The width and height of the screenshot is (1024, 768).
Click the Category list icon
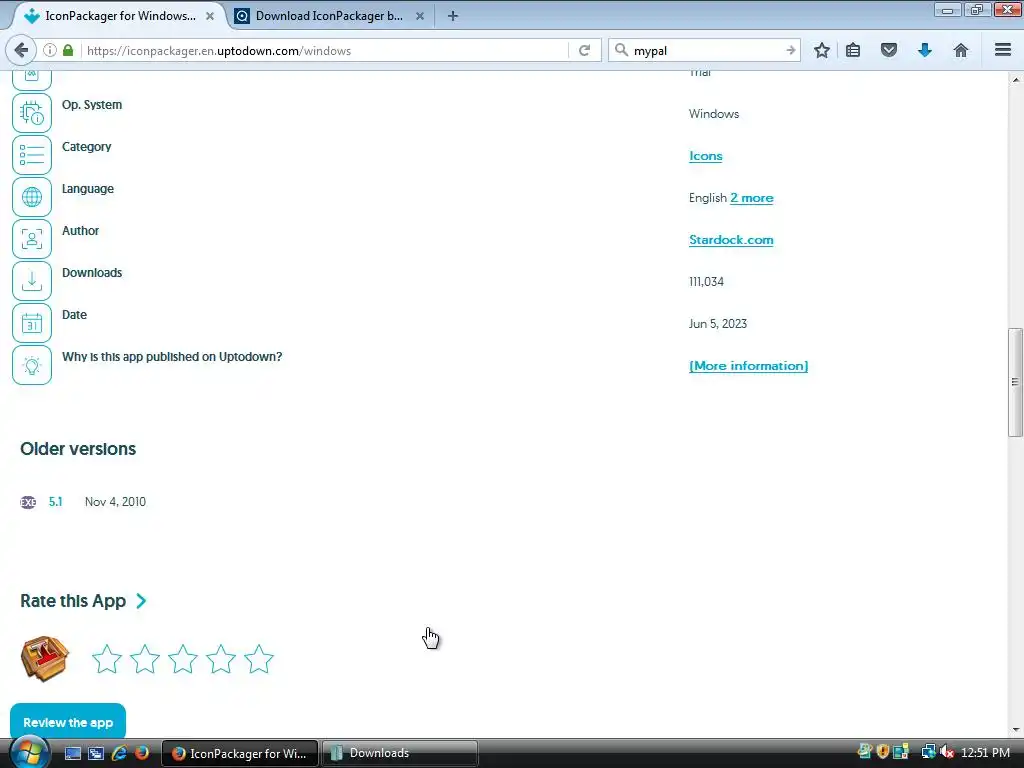click(x=31, y=155)
